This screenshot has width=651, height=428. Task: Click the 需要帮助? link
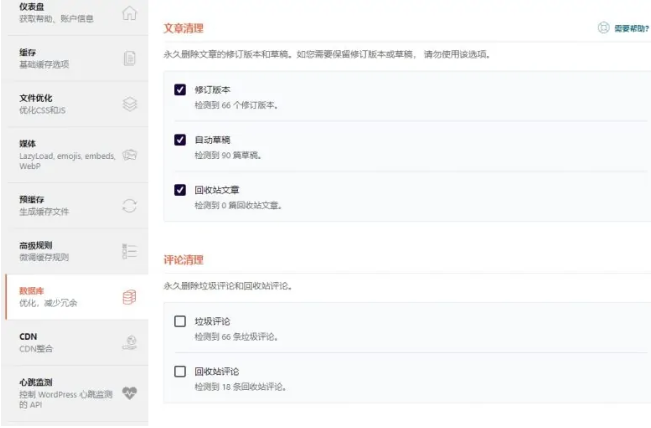pos(631,28)
